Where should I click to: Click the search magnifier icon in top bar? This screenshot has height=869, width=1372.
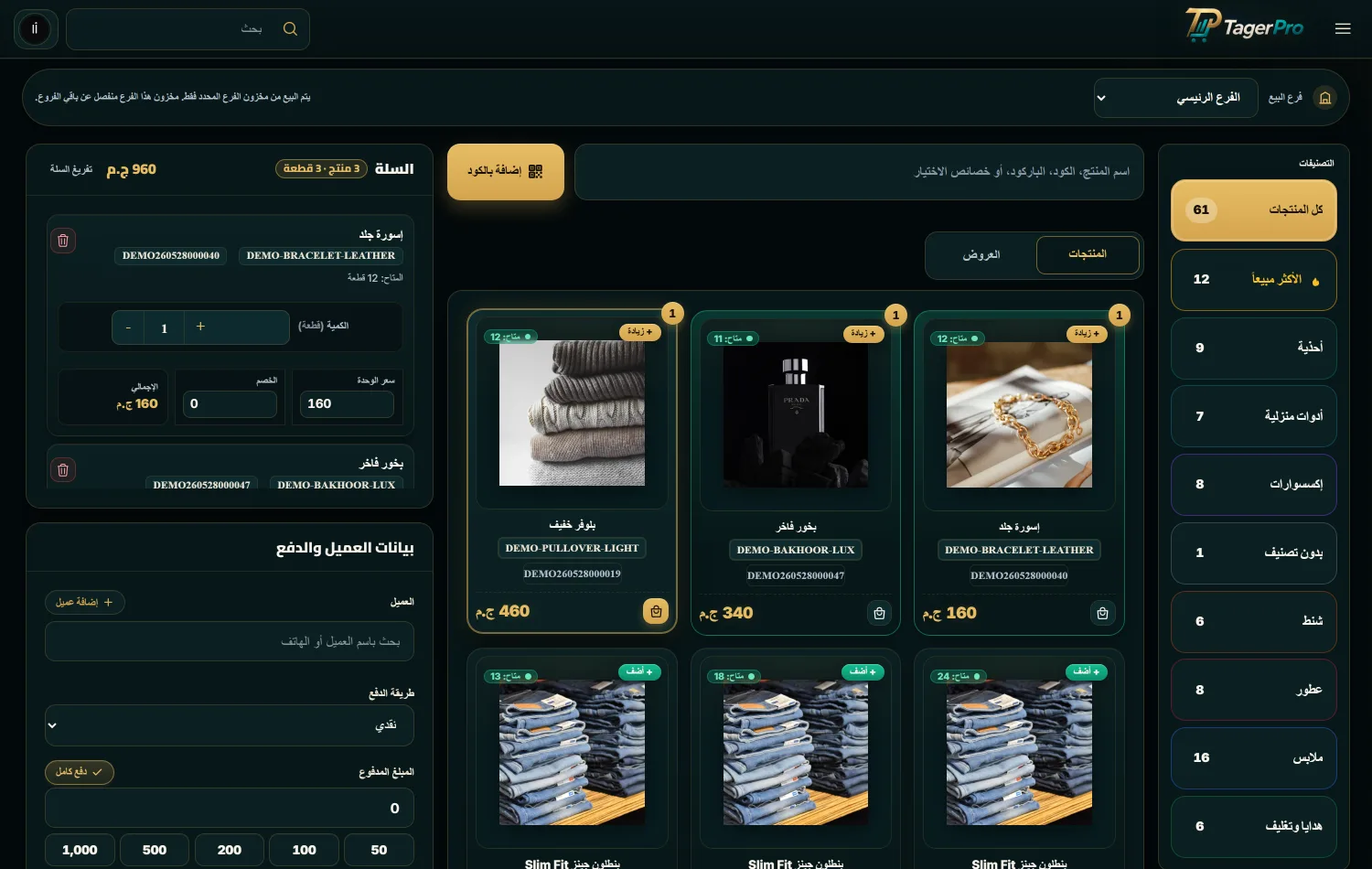(x=290, y=29)
